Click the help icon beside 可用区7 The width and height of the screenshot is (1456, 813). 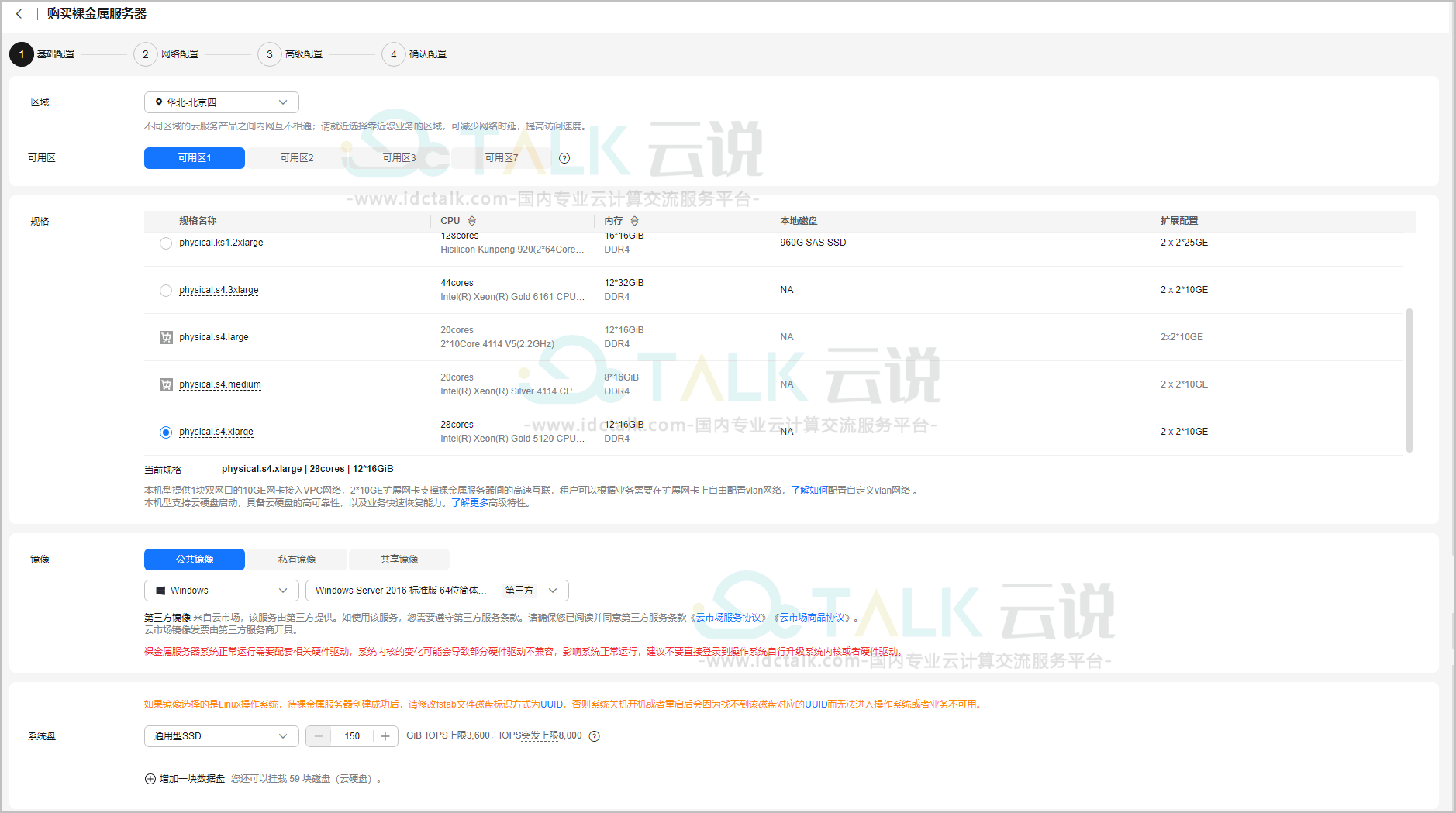tap(564, 158)
